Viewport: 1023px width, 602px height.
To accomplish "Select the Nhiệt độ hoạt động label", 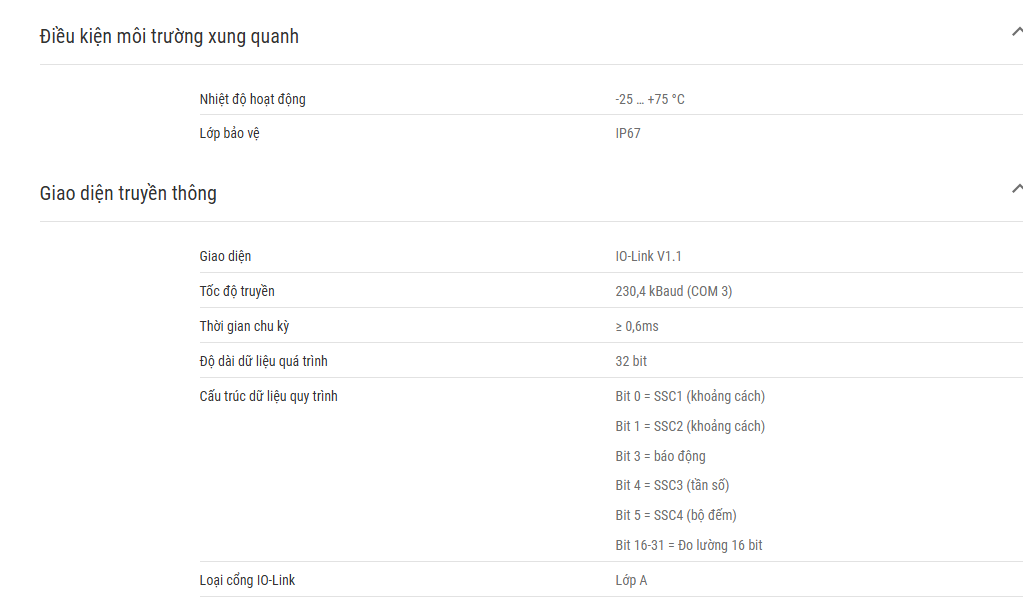I will tap(252, 99).
